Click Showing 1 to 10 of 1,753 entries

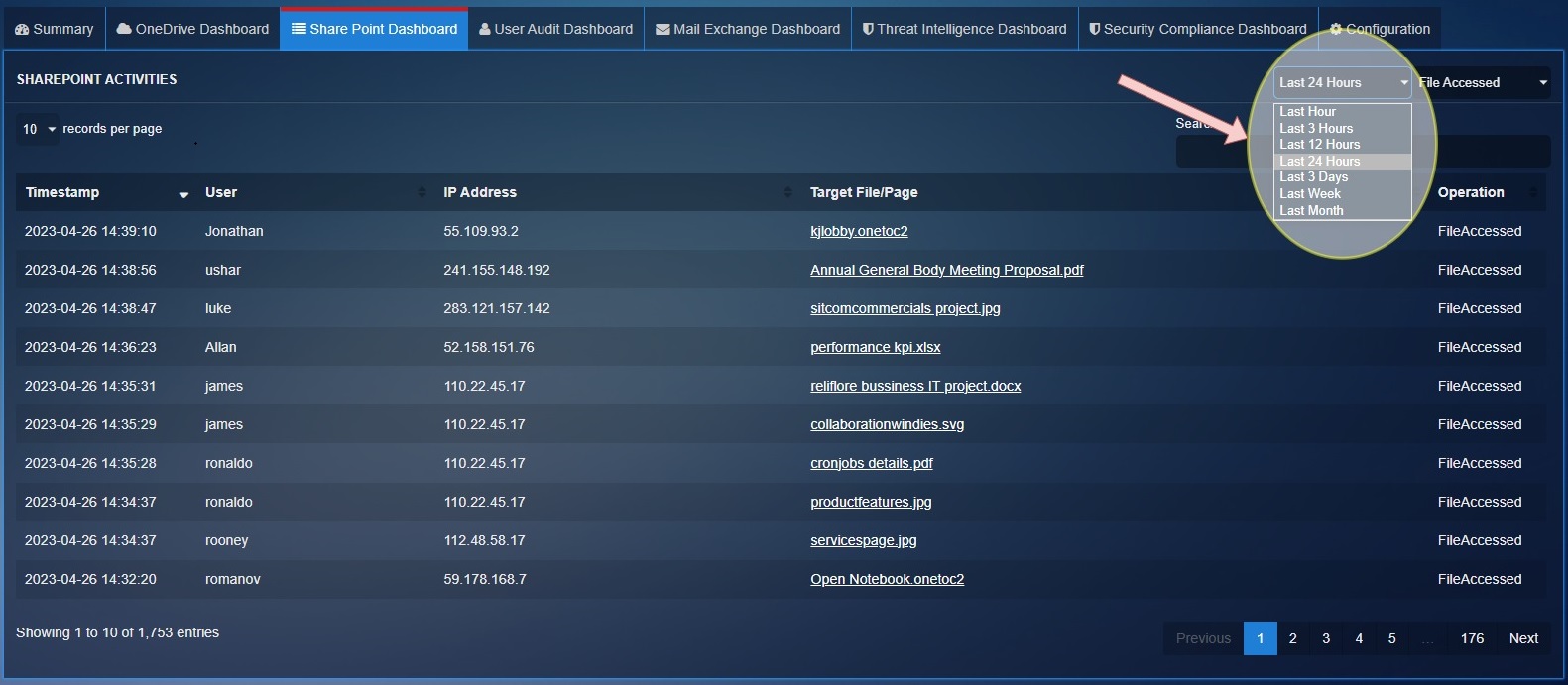click(x=117, y=632)
